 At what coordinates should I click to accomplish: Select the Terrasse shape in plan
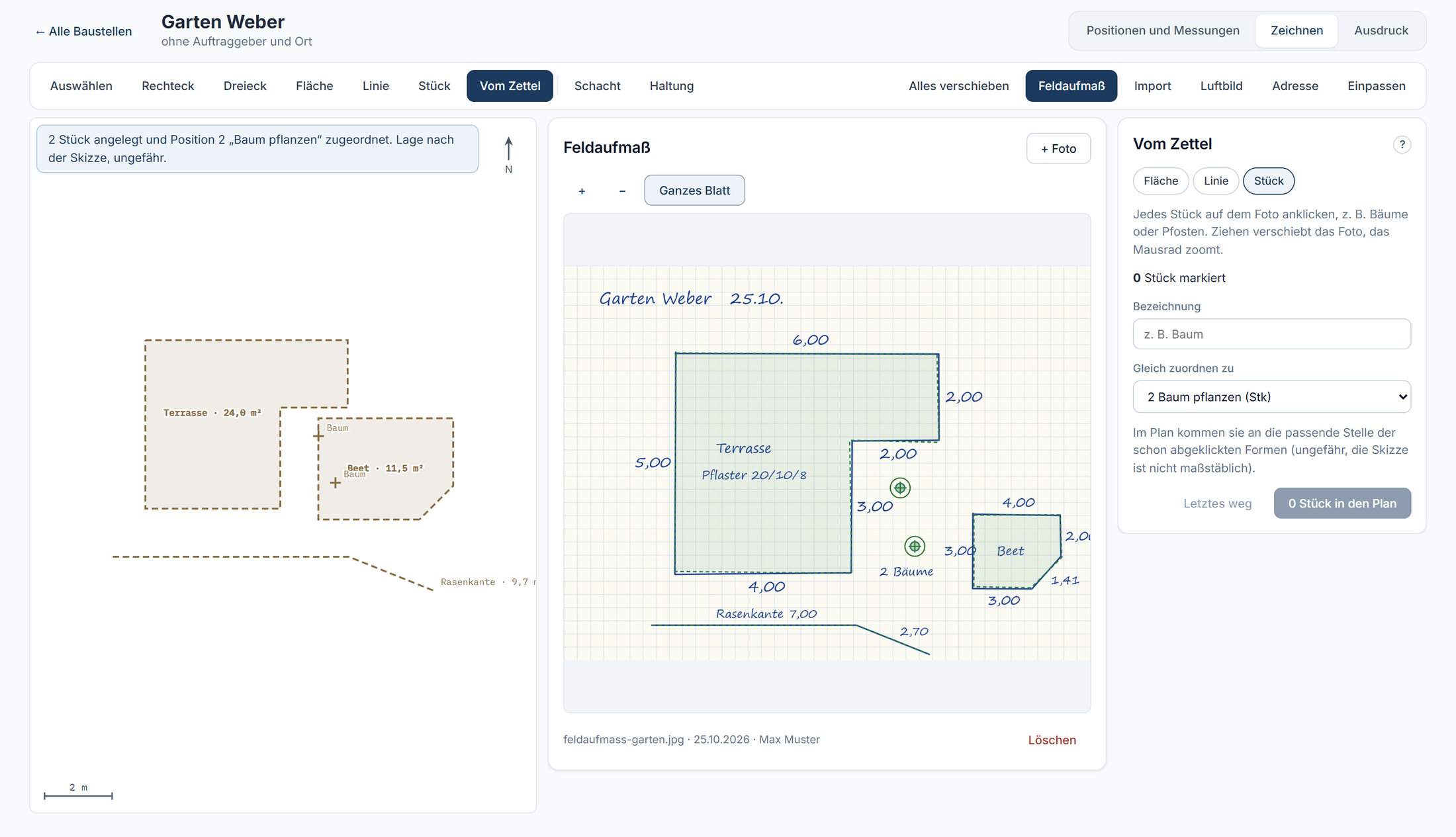tap(212, 423)
